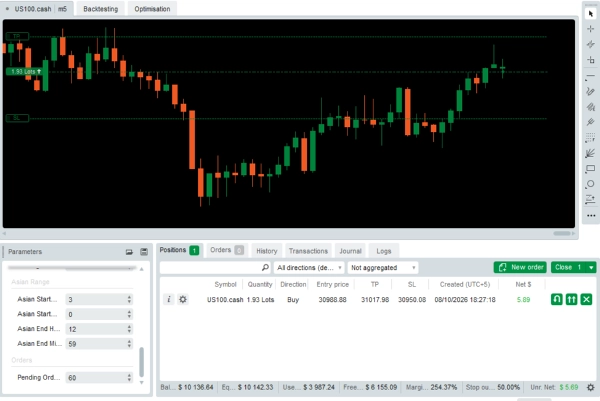Open the Transactions tab
Image resolution: width=600 pixels, height=401 pixels.
[308, 251]
